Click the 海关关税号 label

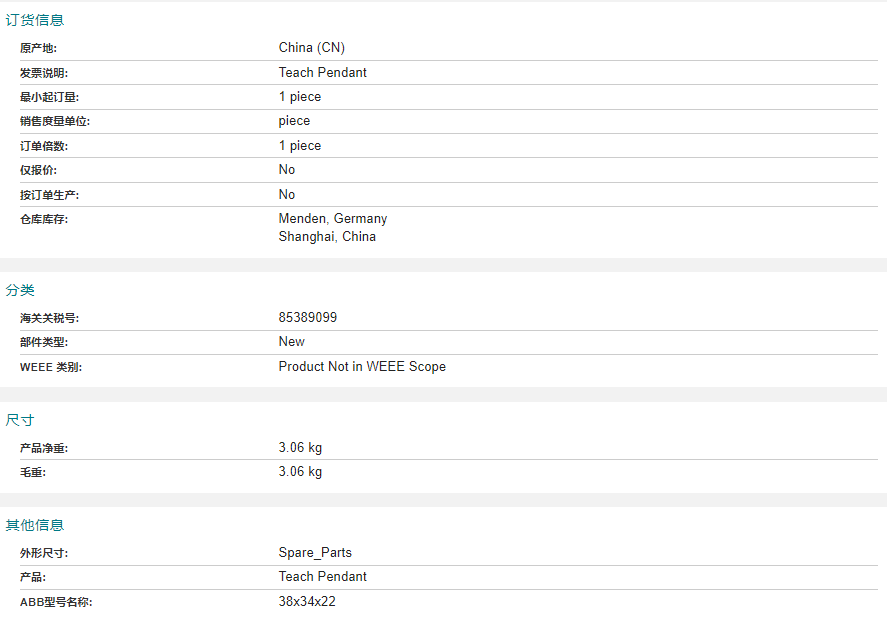point(50,318)
